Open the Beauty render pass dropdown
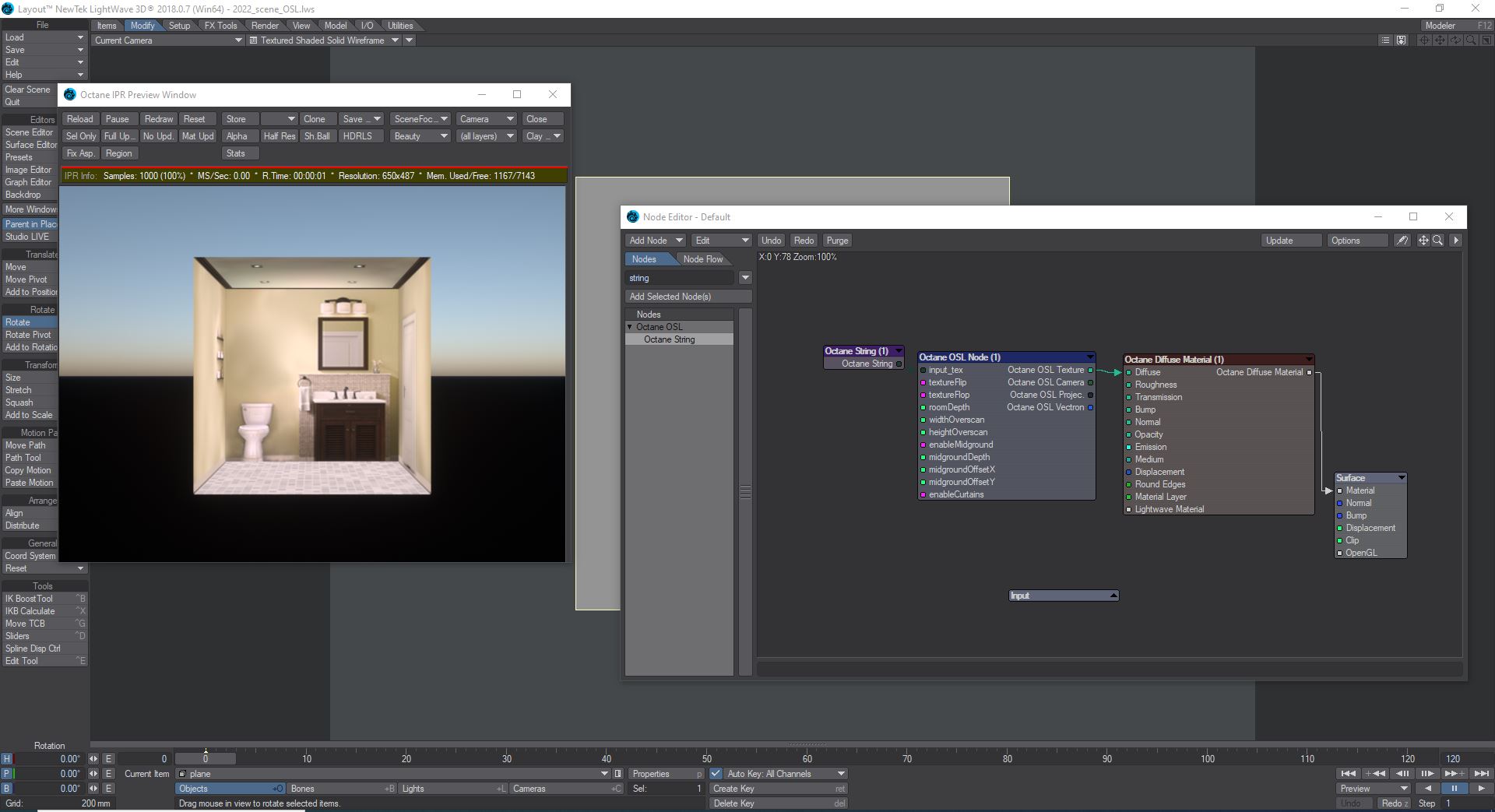 click(420, 136)
